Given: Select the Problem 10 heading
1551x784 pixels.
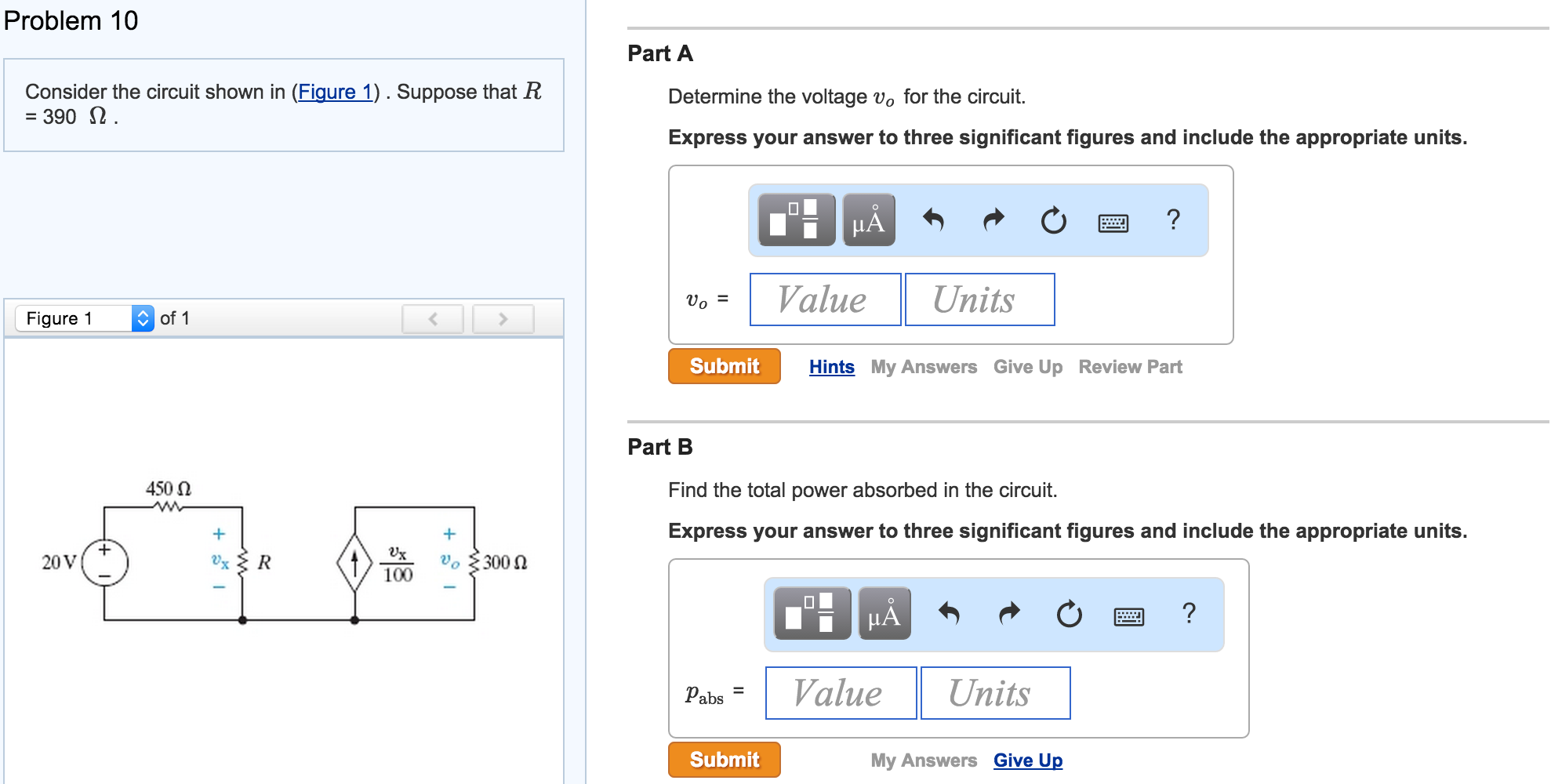Looking at the screenshot, I should pyautogui.click(x=71, y=20).
